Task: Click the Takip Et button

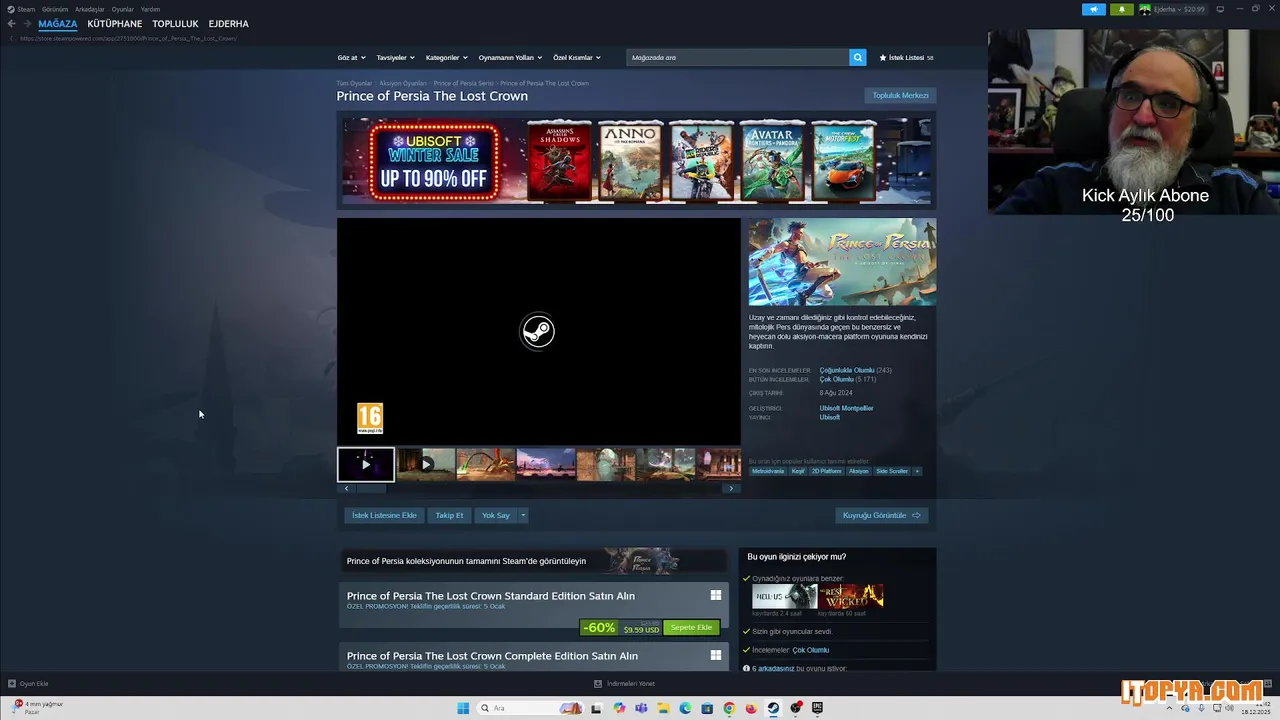Action: pyautogui.click(x=449, y=516)
